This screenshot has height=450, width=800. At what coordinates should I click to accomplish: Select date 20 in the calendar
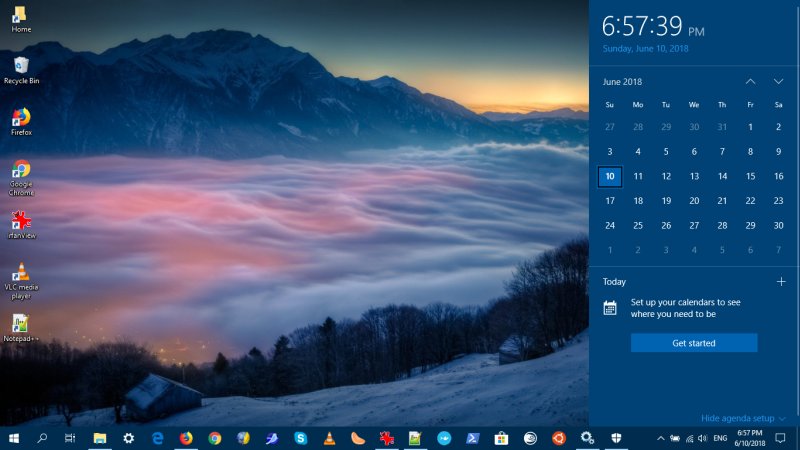[x=694, y=201]
